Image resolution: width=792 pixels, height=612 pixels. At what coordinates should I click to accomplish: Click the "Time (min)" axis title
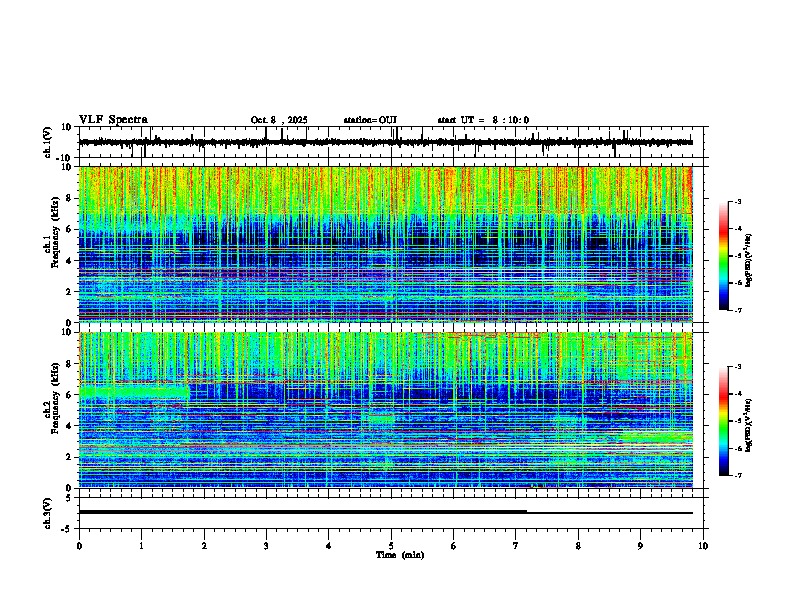click(x=400, y=555)
